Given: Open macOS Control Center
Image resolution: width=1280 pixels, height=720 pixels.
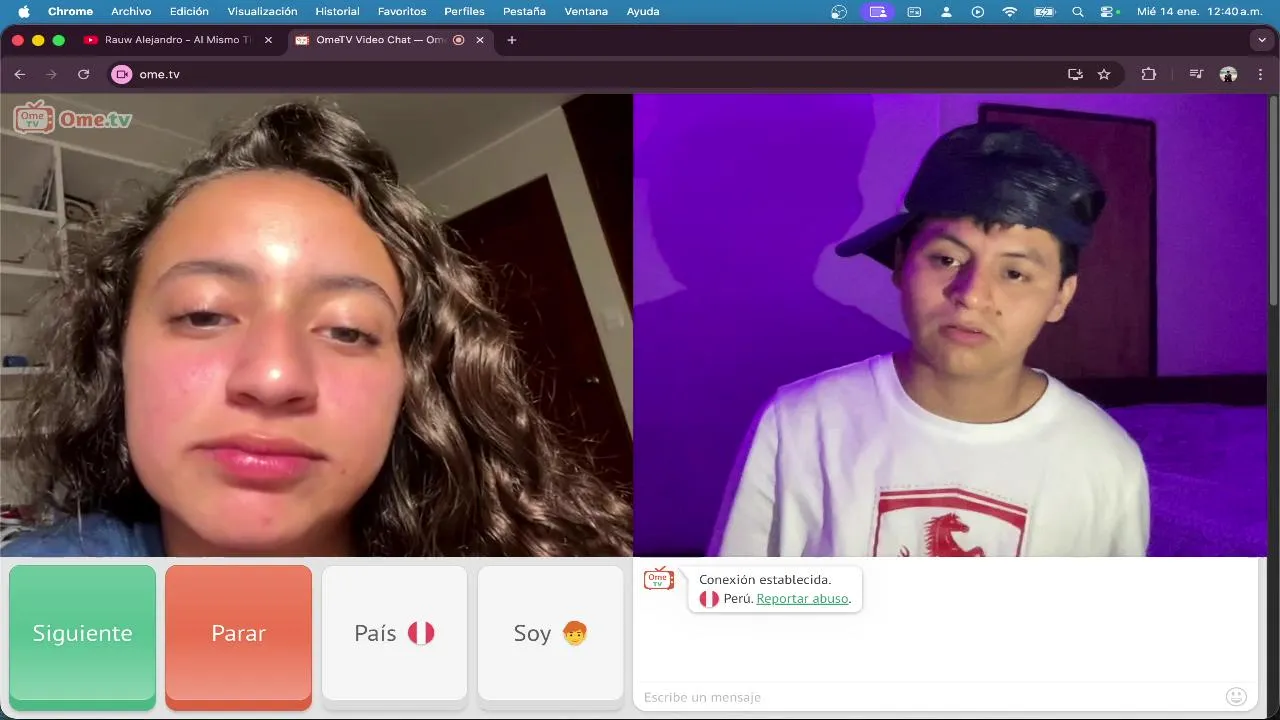Looking at the screenshot, I should pos(1108,12).
